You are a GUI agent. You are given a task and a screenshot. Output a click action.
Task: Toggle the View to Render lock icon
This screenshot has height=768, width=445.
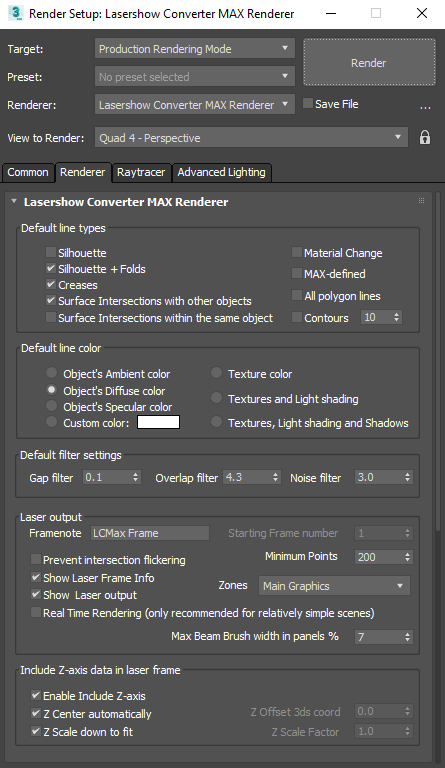tap(424, 138)
